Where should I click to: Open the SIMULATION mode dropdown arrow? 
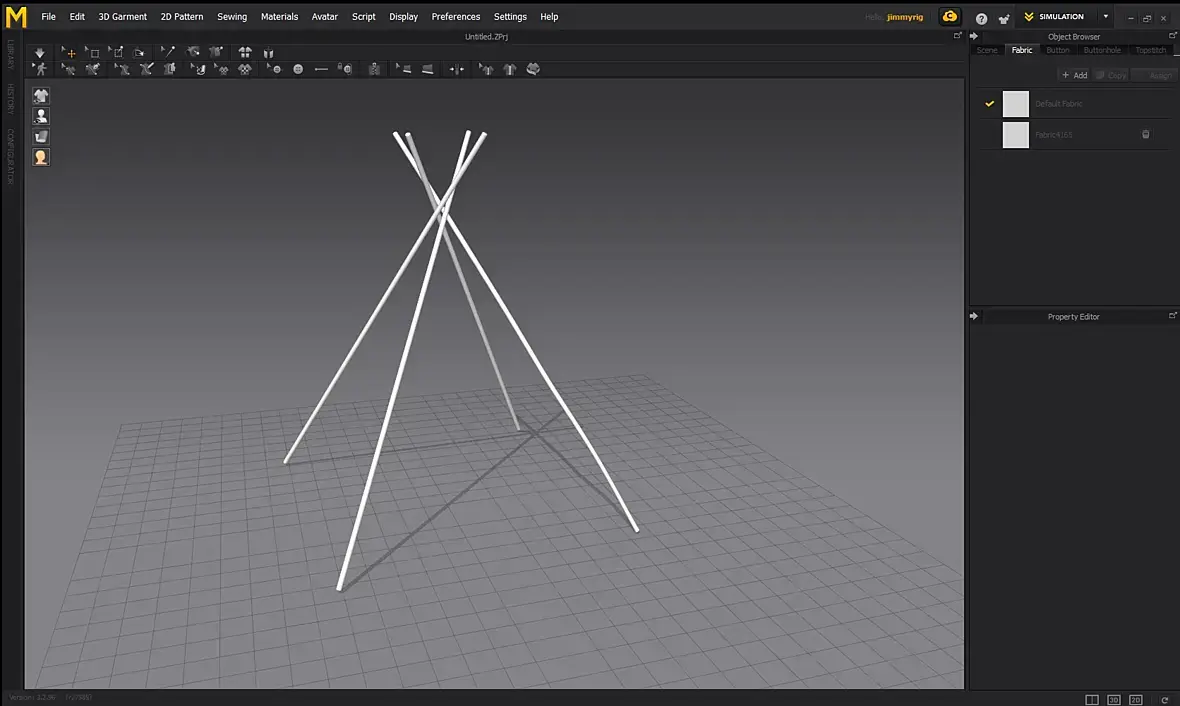(1105, 17)
